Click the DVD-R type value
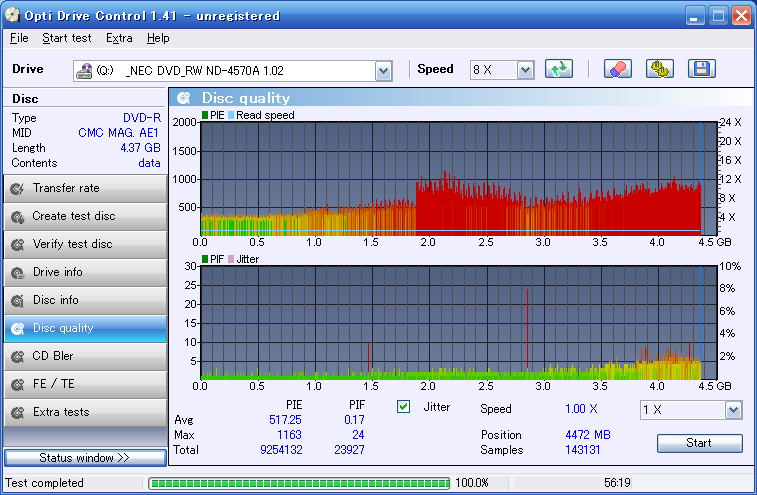 141,118
